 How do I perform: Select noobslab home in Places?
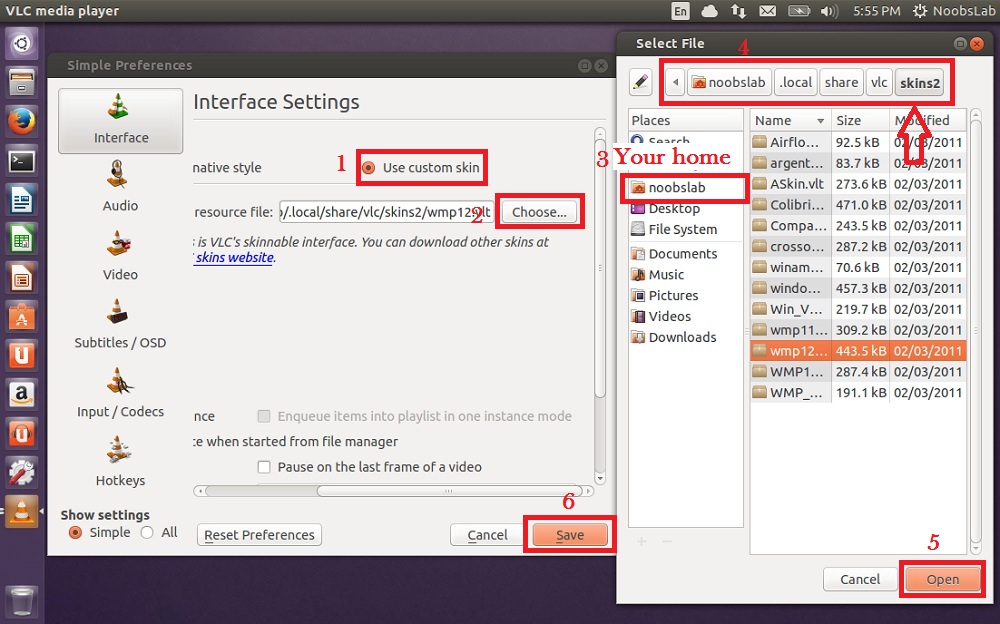686,188
